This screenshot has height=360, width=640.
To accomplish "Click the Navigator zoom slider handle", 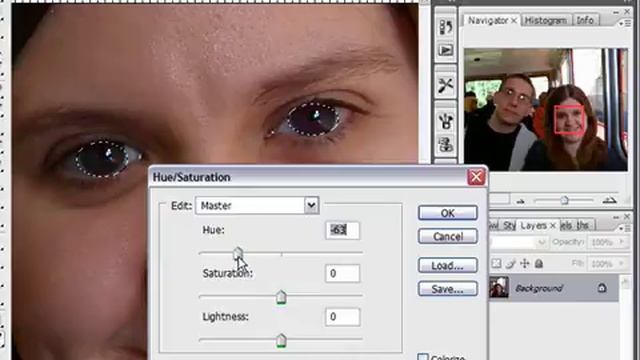I will pyautogui.click(x=564, y=200).
